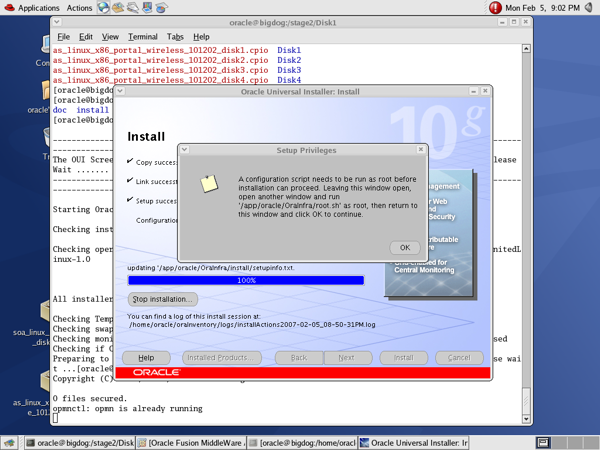
Task: Click first workspace switcher box
Action: (543, 443)
